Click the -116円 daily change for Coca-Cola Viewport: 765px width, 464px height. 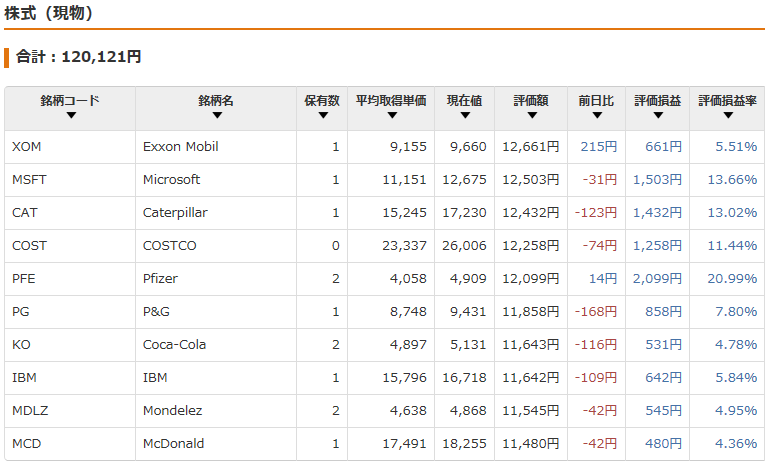tap(596, 344)
